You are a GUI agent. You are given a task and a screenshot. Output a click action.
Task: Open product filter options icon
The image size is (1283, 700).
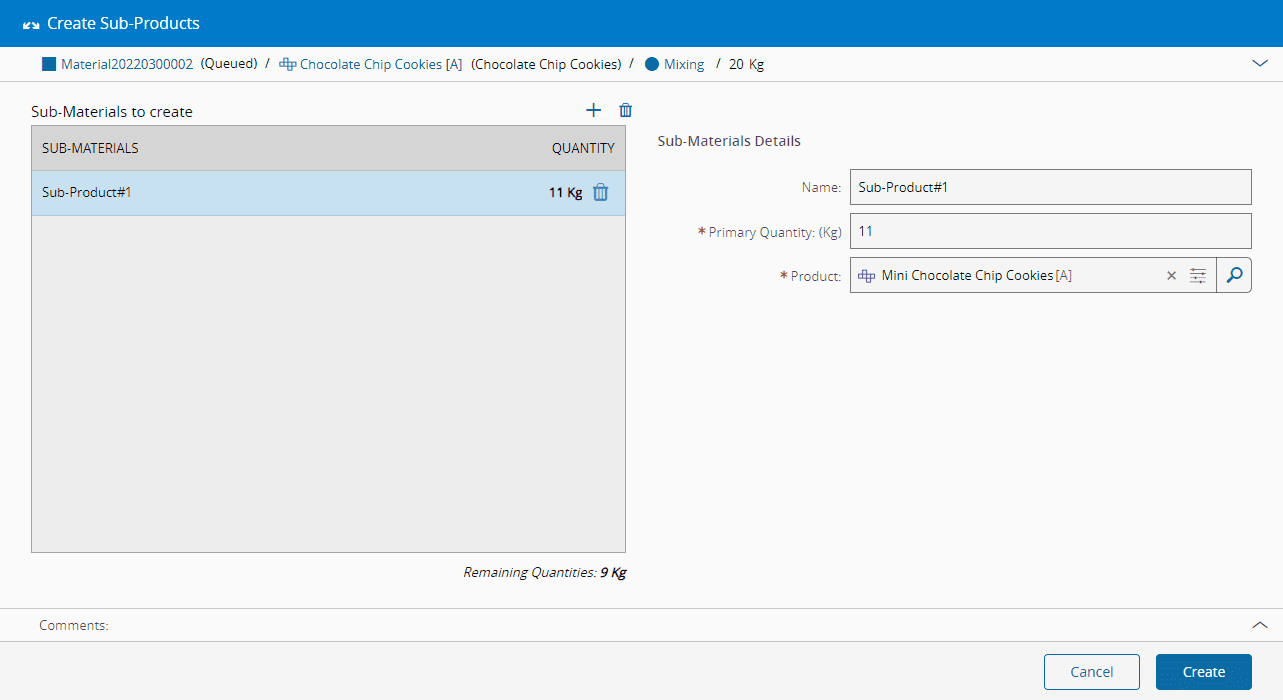(x=1198, y=276)
